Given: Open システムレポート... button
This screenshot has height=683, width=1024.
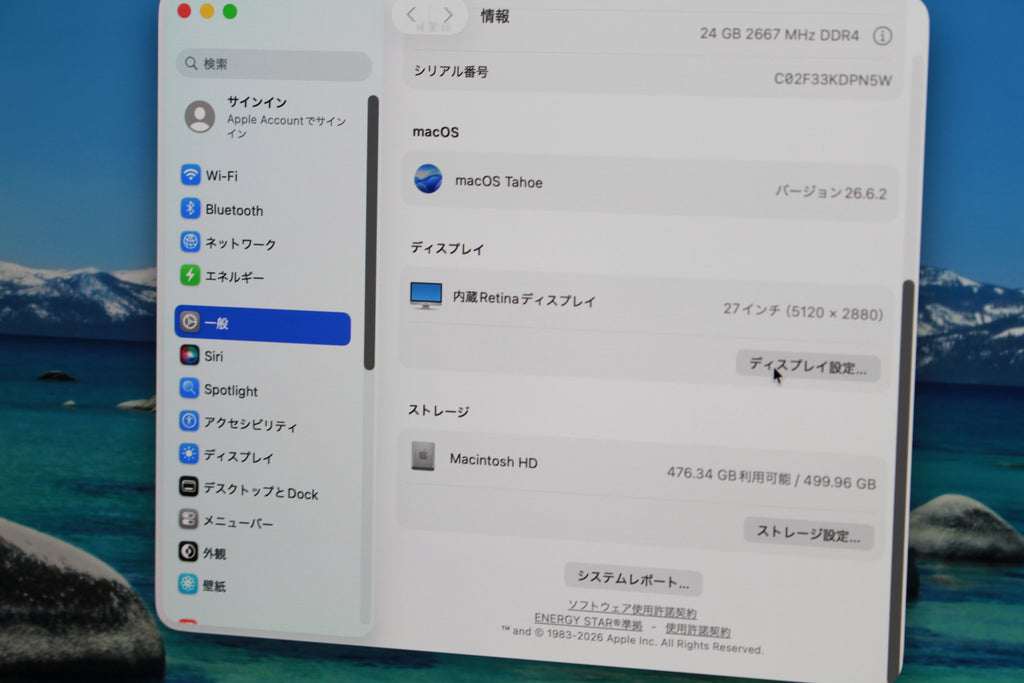Looking at the screenshot, I should click(633, 579).
